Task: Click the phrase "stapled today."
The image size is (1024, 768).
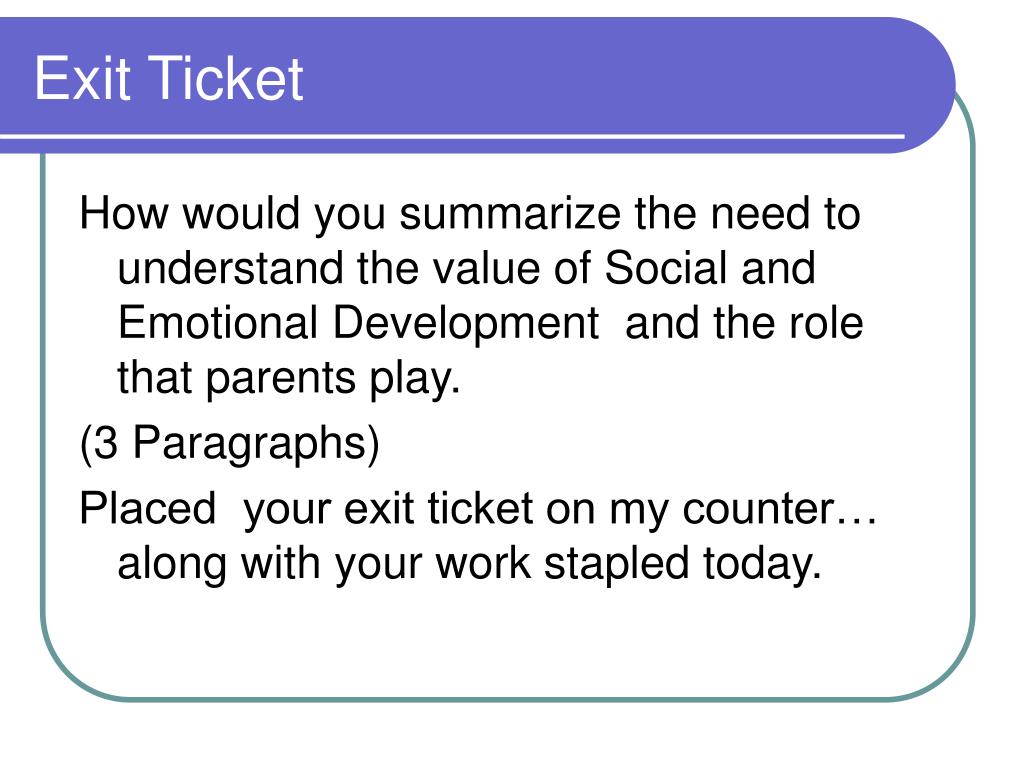Action: pyautogui.click(x=682, y=564)
